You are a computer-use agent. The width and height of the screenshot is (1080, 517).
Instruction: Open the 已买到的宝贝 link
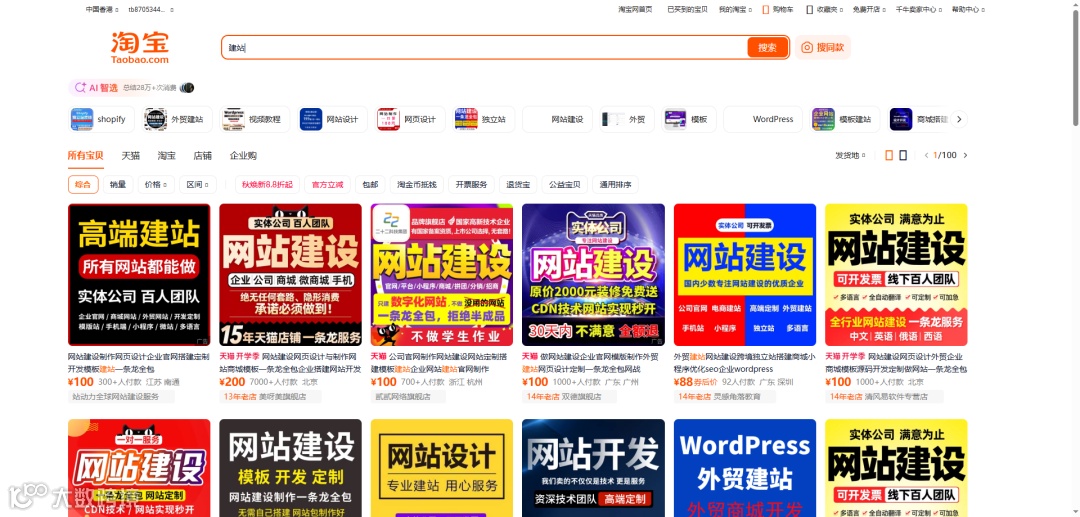click(685, 10)
